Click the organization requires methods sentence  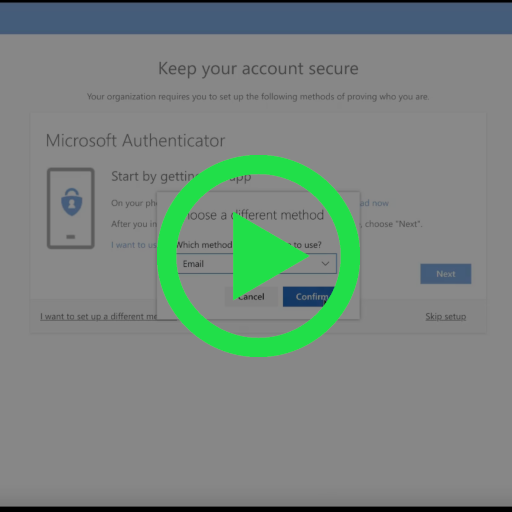pyautogui.click(x=258, y=97)
